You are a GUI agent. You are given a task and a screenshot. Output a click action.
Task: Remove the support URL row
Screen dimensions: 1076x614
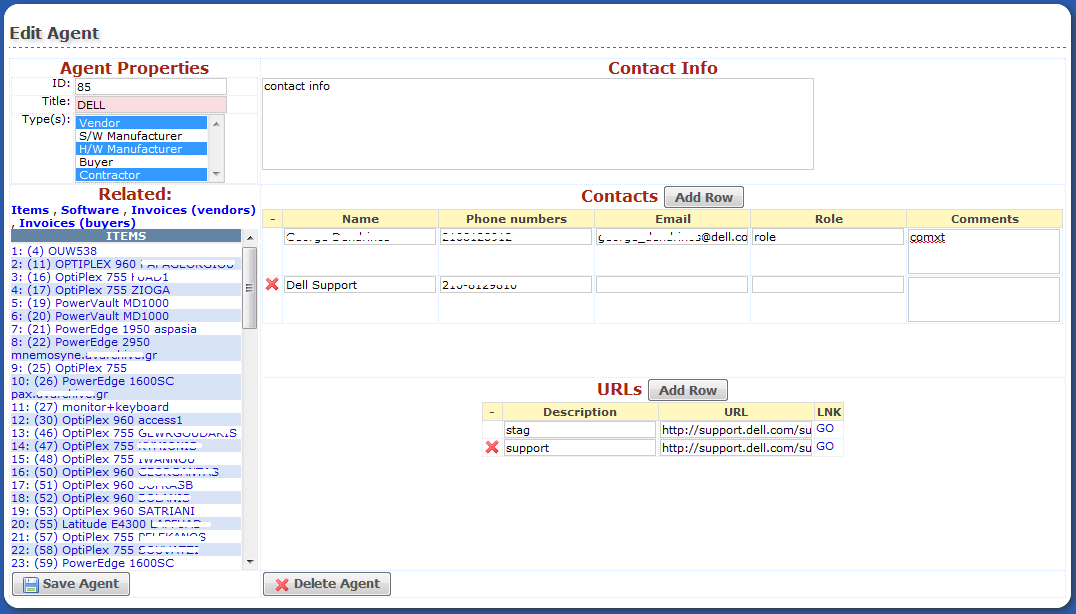[x=491, y=447]
